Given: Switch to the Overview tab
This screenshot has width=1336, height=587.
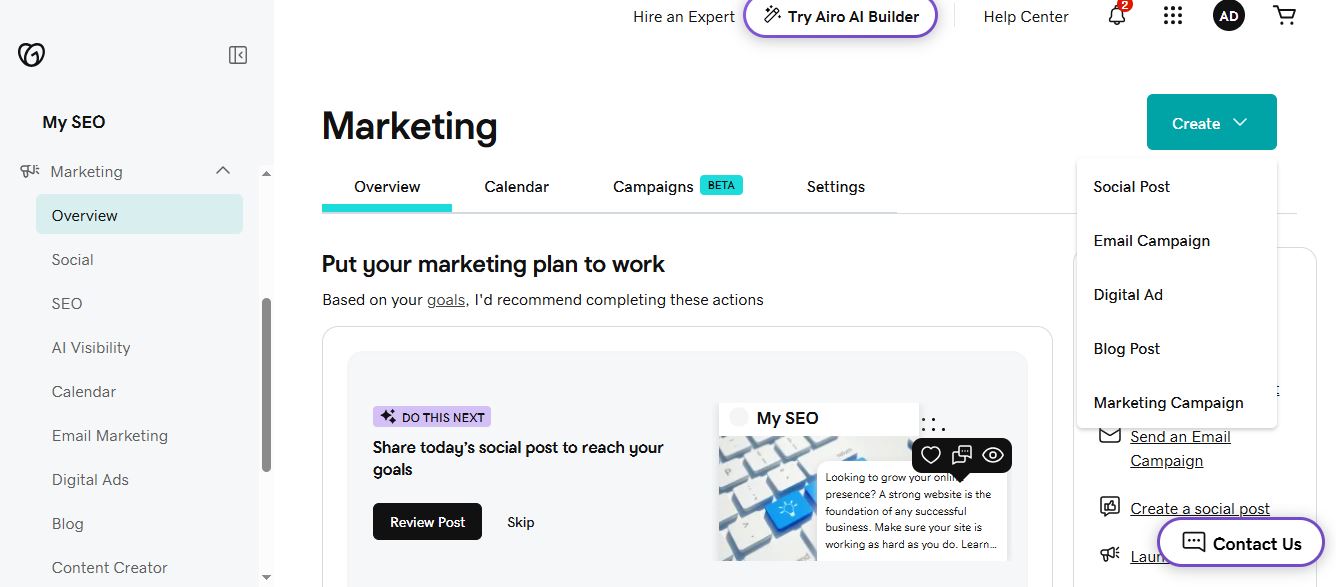Looking at the screenshot, I should (x=387, y=187).
